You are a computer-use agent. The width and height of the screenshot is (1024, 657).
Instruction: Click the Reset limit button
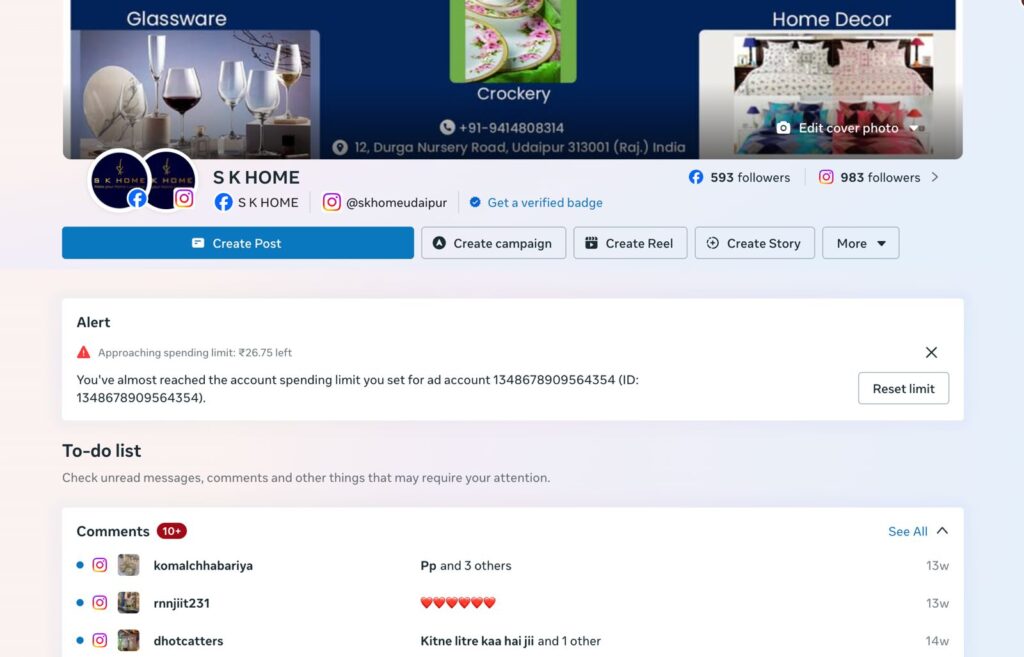pos(903,389)
